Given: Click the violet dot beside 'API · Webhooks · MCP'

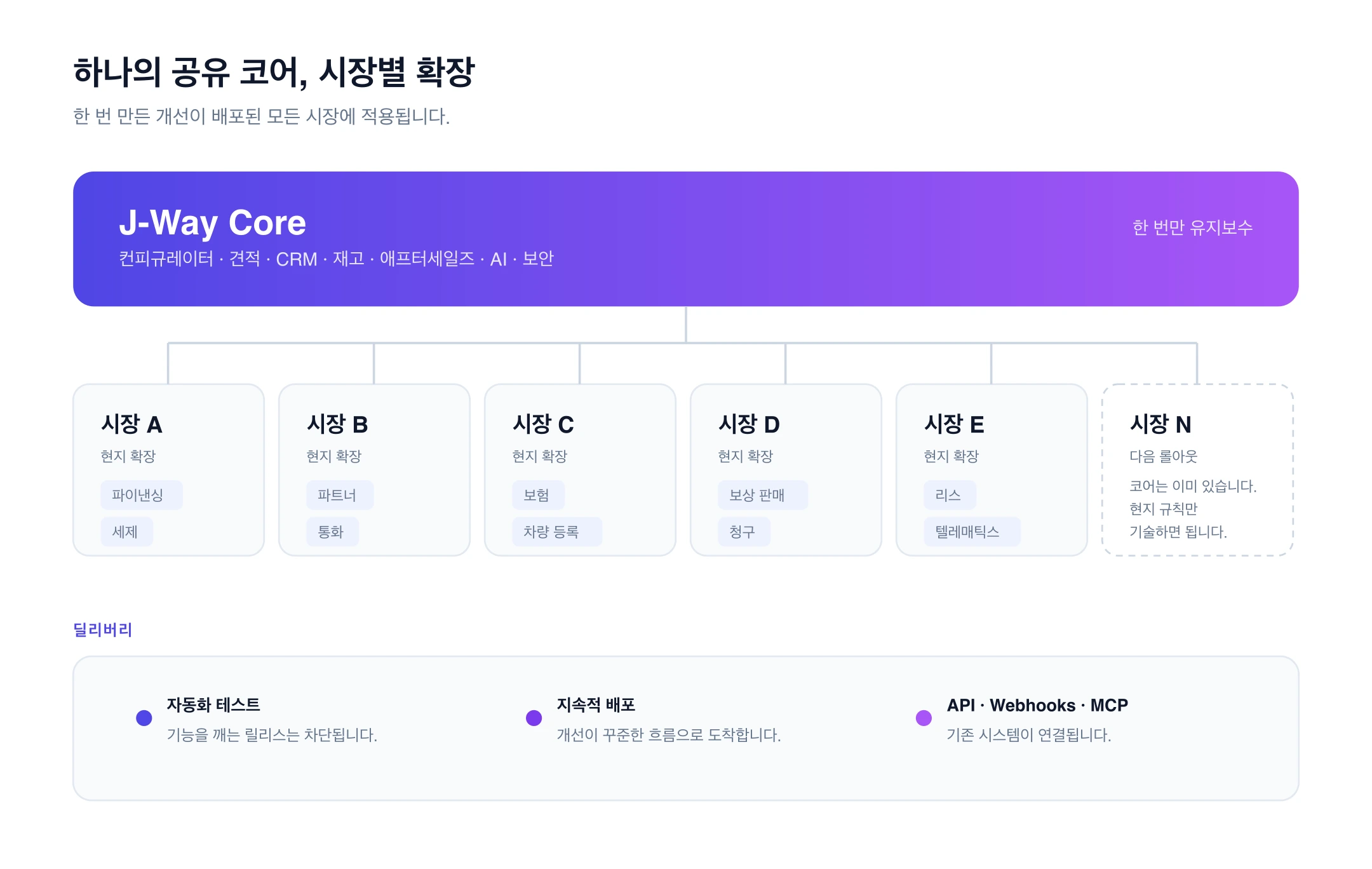Looking at the screenshot, I should point(924,718).
